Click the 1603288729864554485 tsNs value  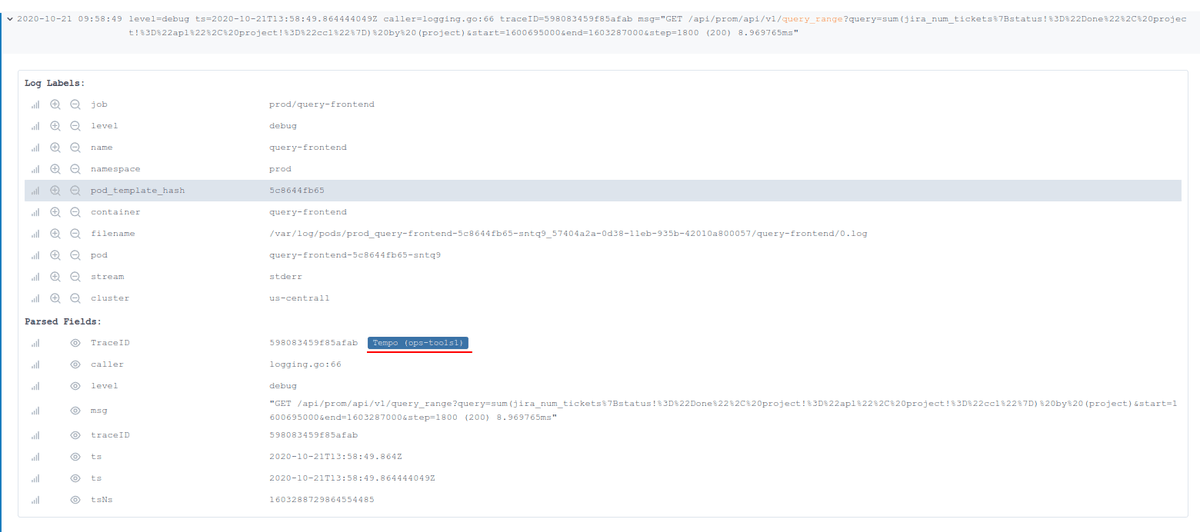point(322,499)
